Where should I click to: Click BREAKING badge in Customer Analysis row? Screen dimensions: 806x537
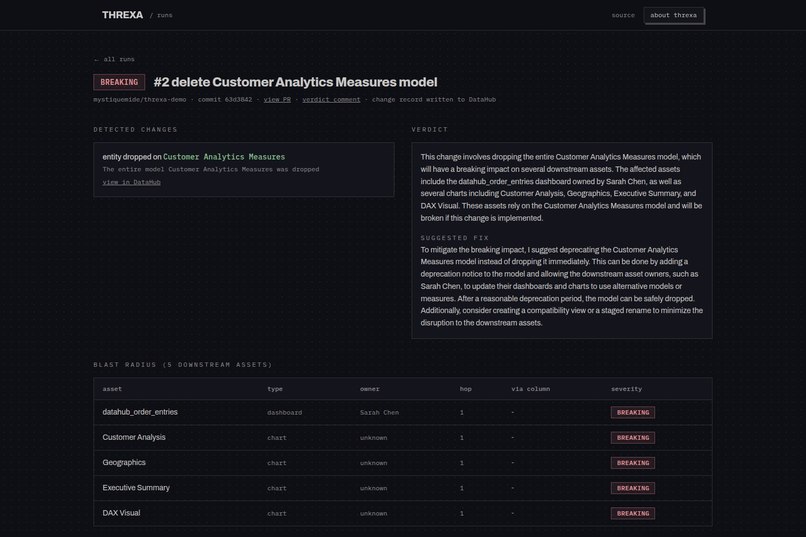click(633, 438)
